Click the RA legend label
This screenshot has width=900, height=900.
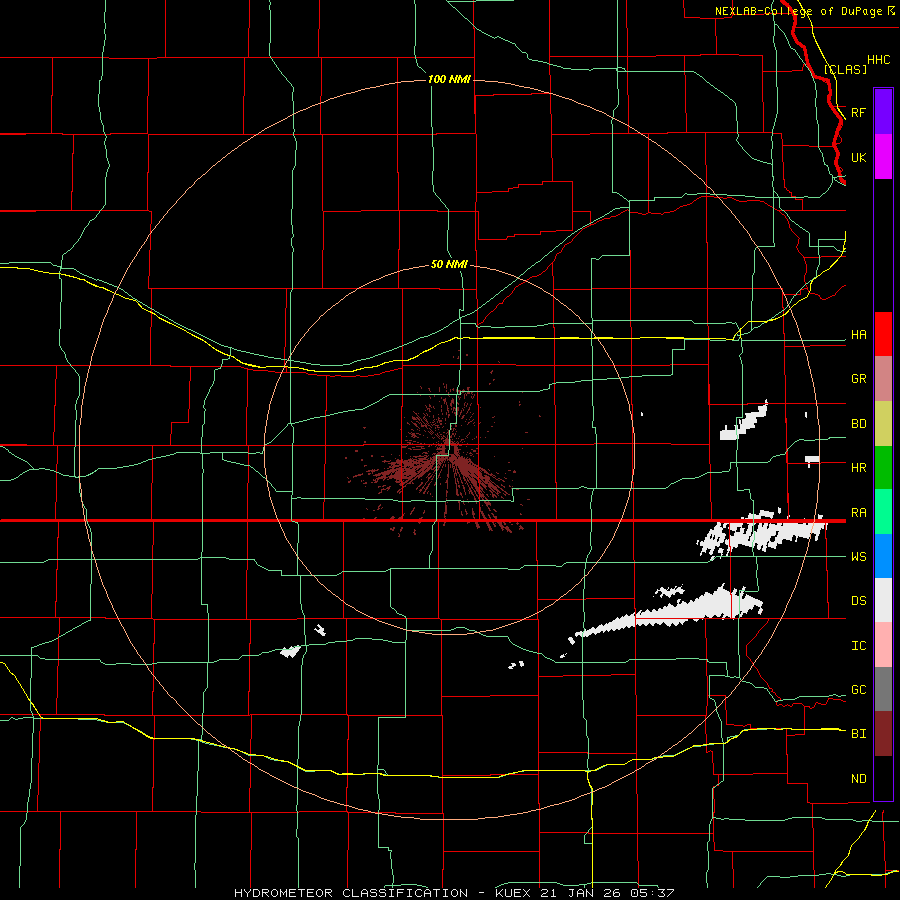pyautogui.click(x=858, y=513)
